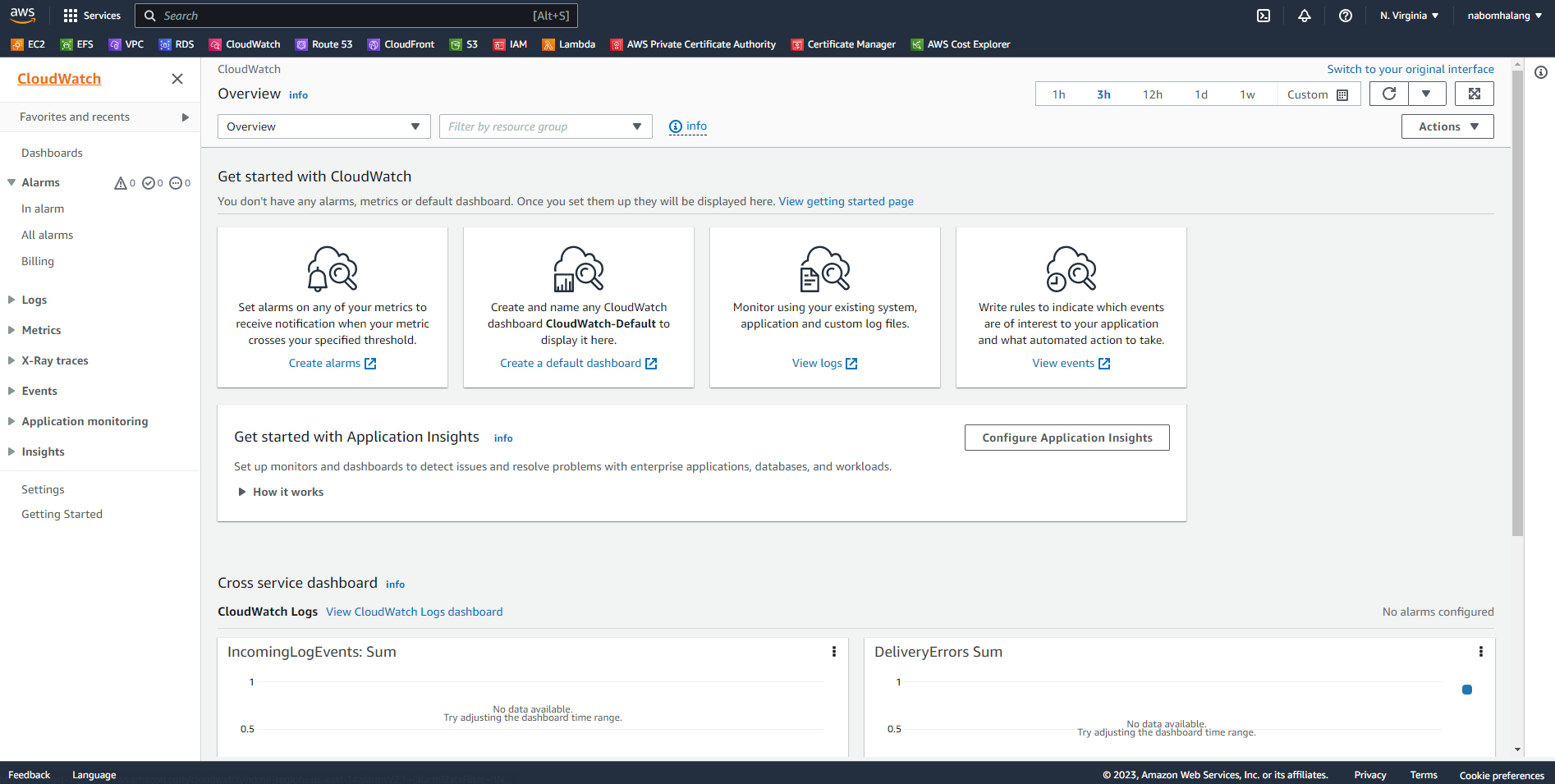Open All alarms in sidebar

pos(47,235)
